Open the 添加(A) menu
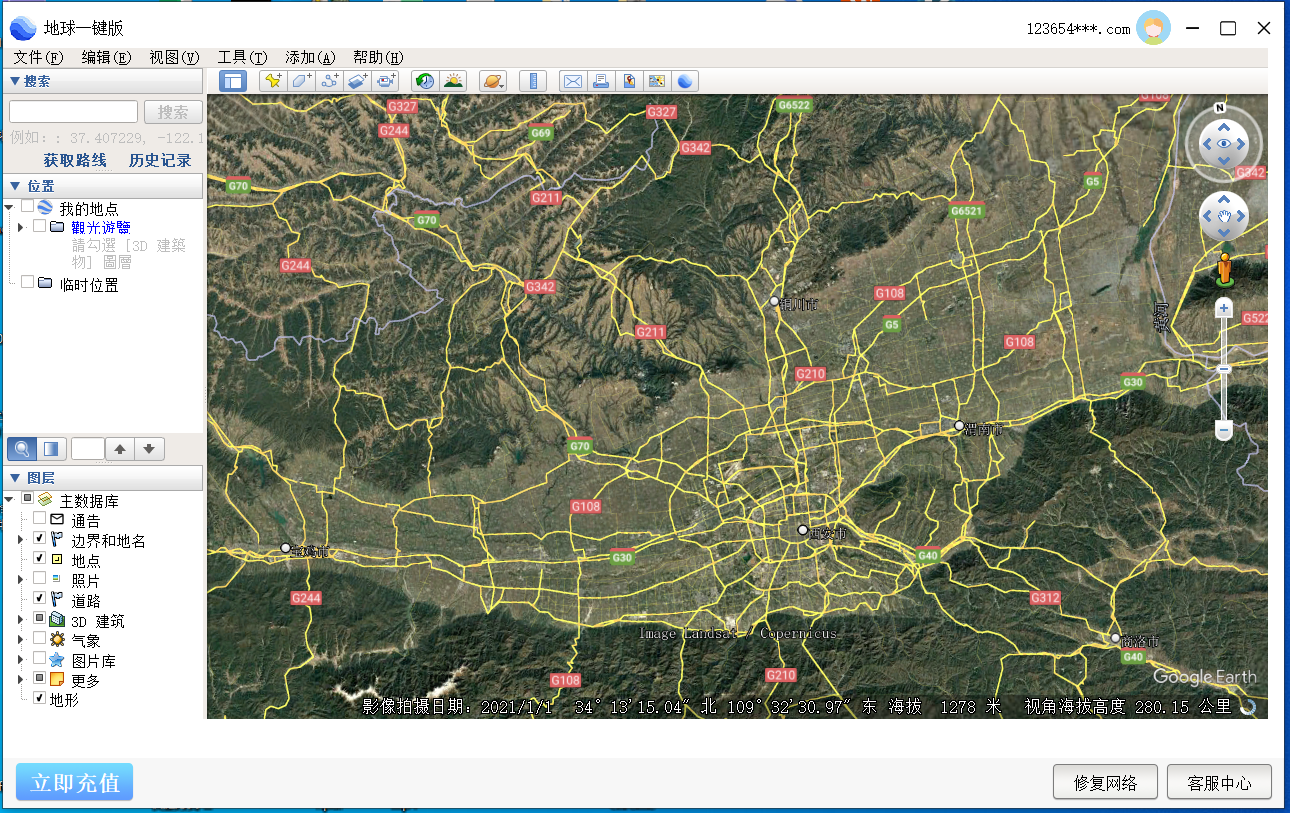The image size is (1290, 813). (310, 57)
